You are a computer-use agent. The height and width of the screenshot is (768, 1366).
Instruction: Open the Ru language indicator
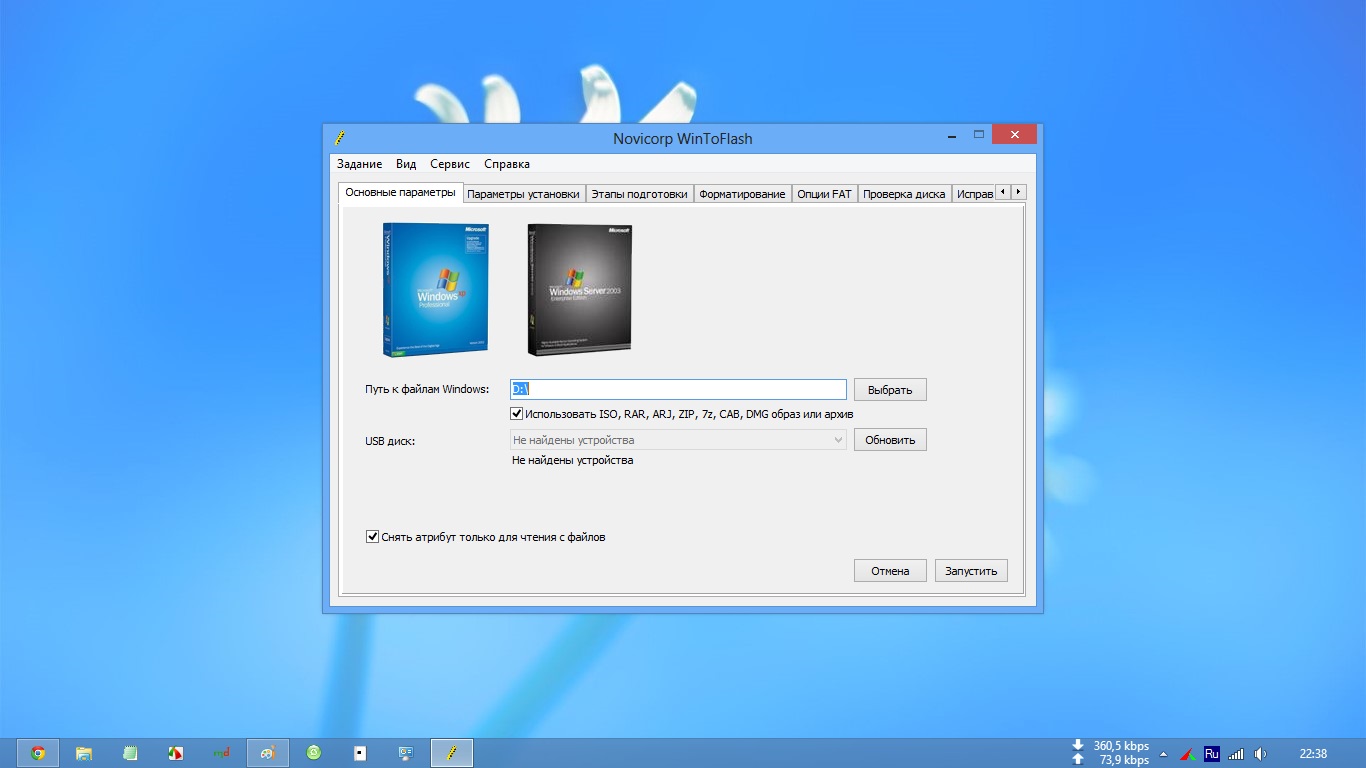pos(1212,753)
